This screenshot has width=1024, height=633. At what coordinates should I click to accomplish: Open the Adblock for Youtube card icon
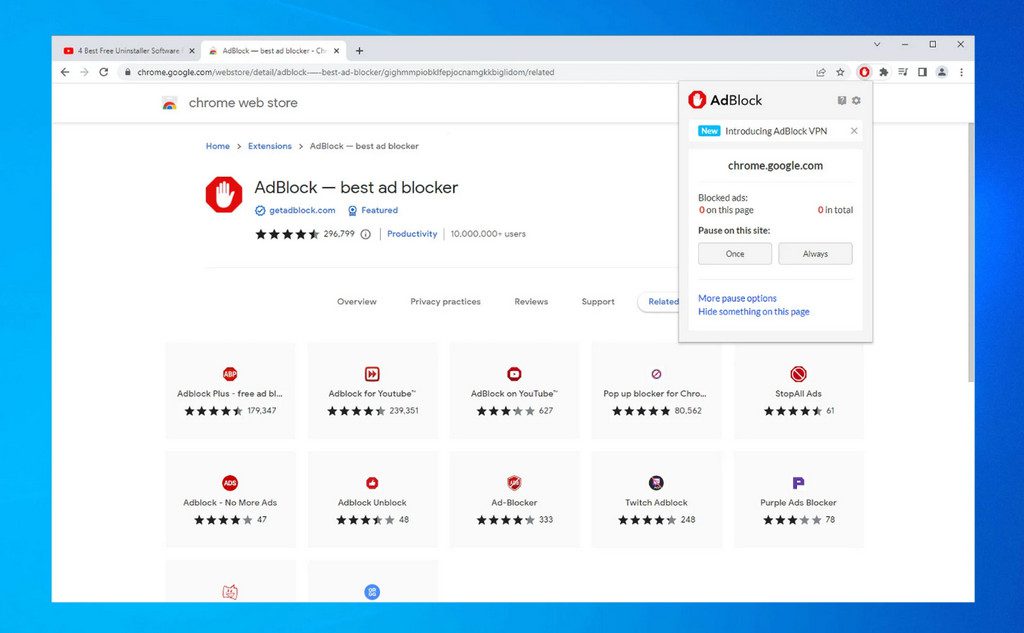[372, 374]
